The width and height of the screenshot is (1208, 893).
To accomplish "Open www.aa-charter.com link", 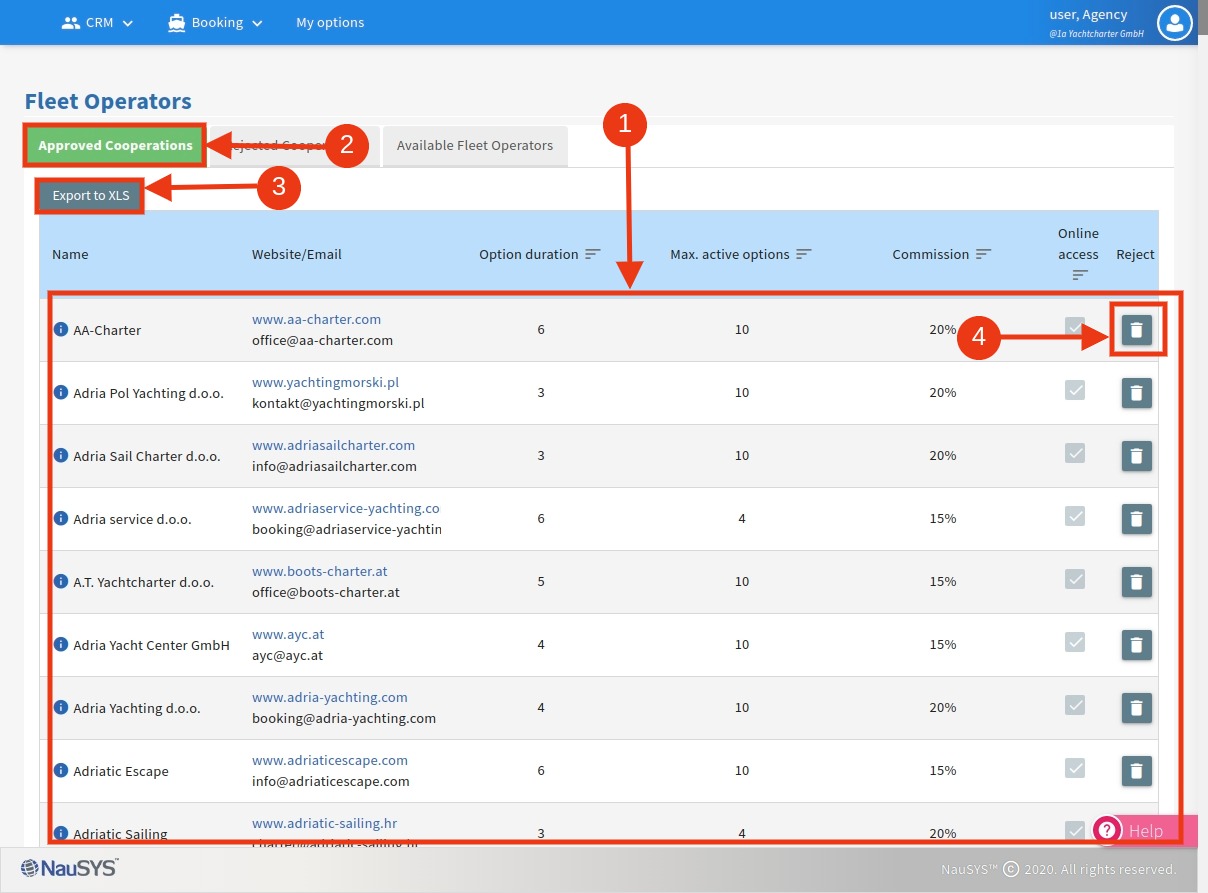I will (x=316, y=319).
